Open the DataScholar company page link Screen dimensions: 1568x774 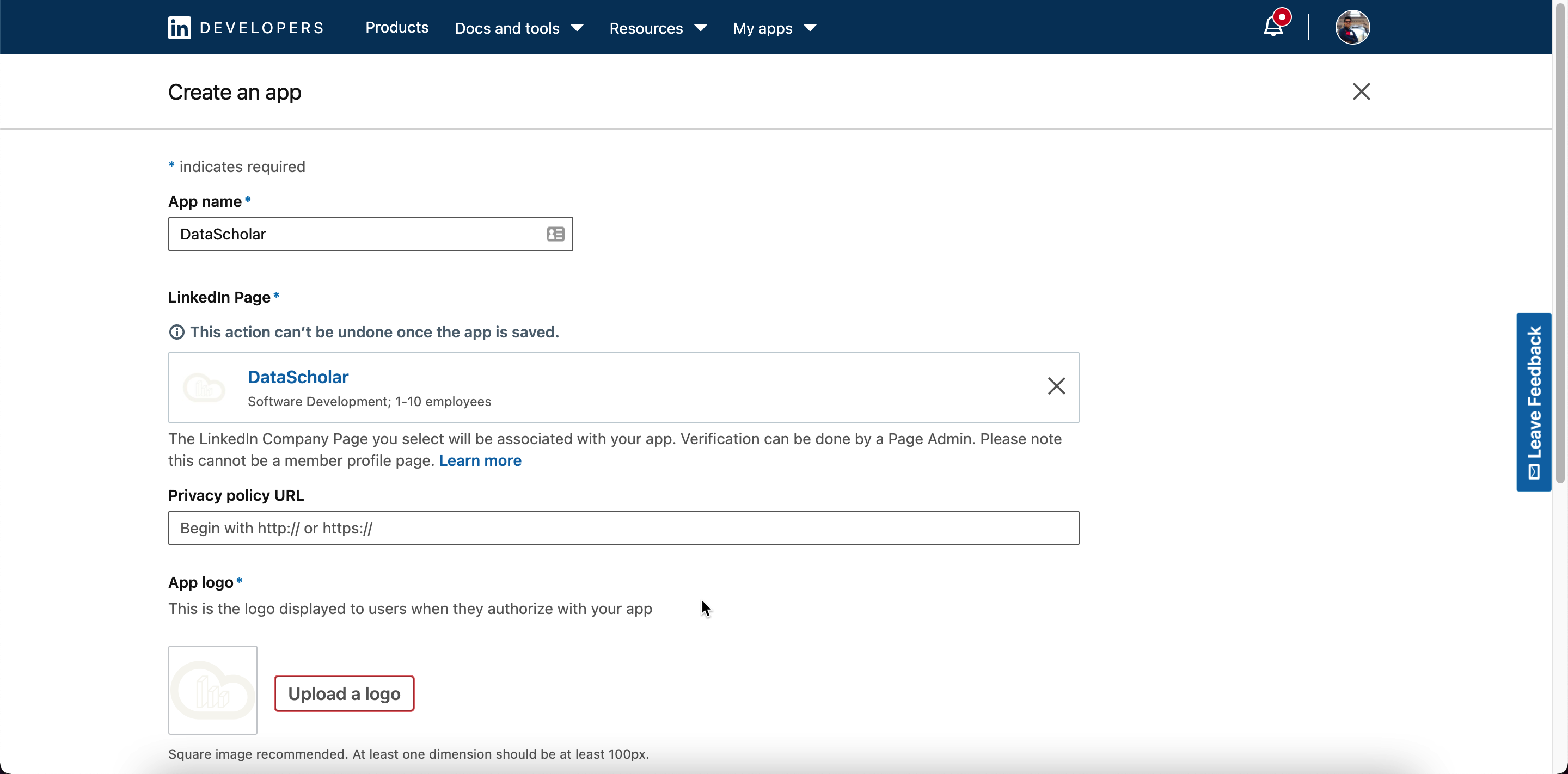point(298,377)
